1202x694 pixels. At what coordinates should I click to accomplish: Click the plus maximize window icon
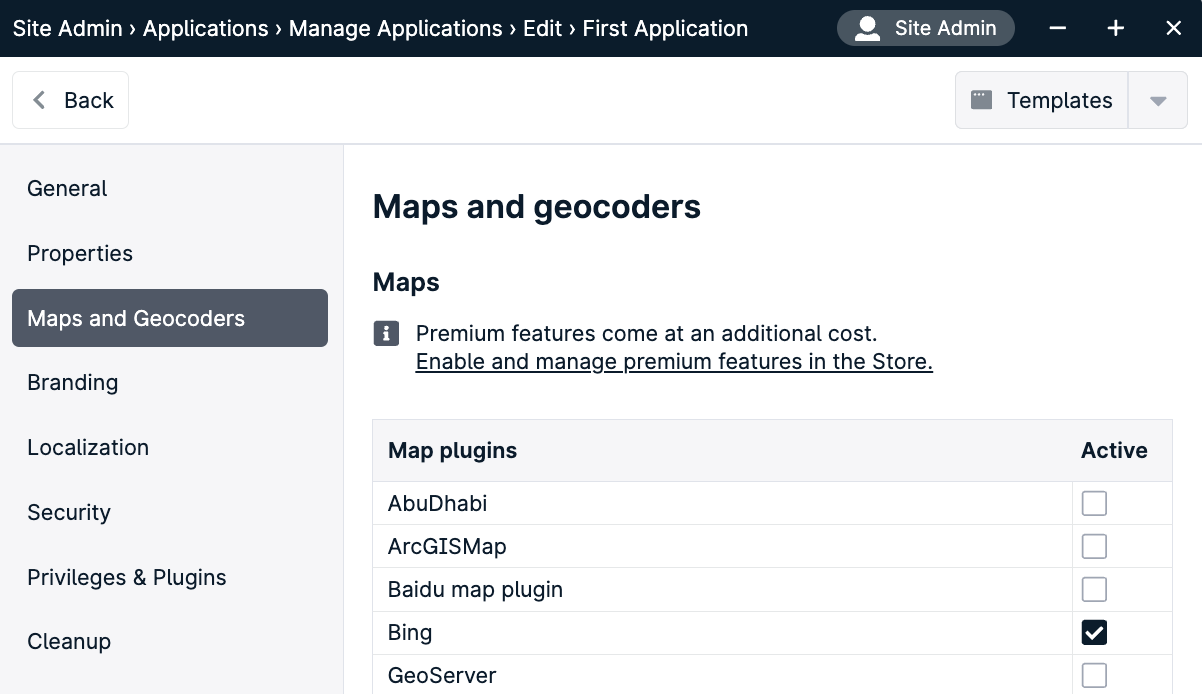tap(1116, 28)
